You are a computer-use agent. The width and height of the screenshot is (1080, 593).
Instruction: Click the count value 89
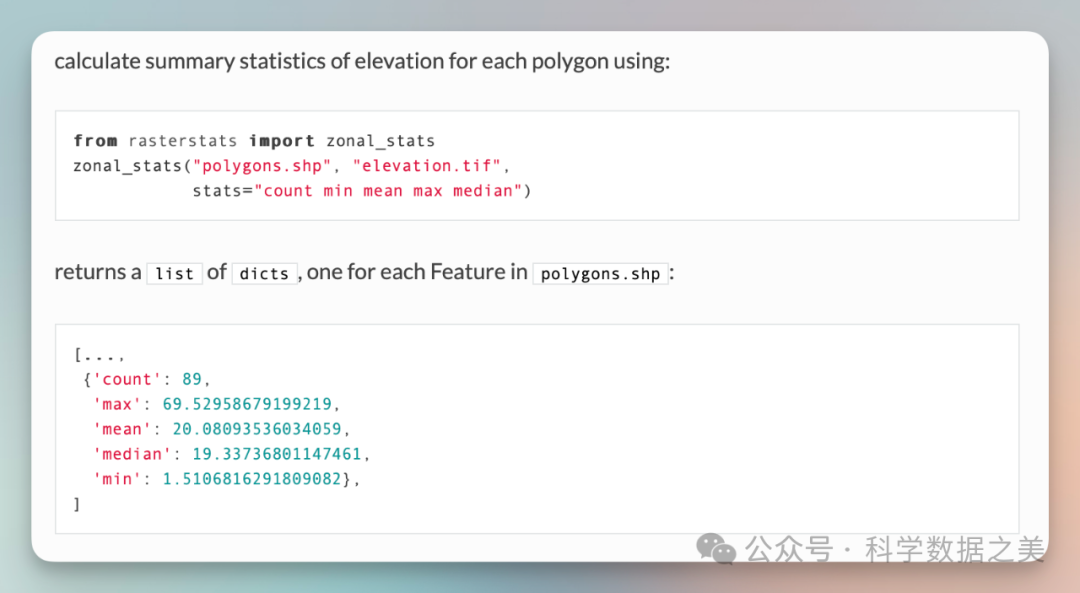pos(193,380)
